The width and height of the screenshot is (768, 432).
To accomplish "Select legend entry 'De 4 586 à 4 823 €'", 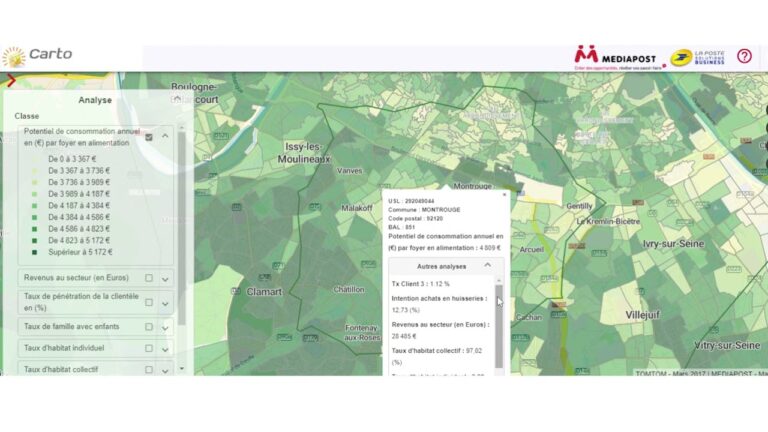I will click(79, 229).
